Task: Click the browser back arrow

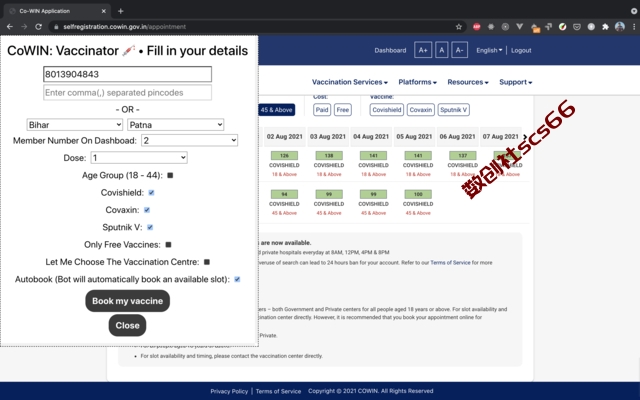Action: [x=10, y=27]
